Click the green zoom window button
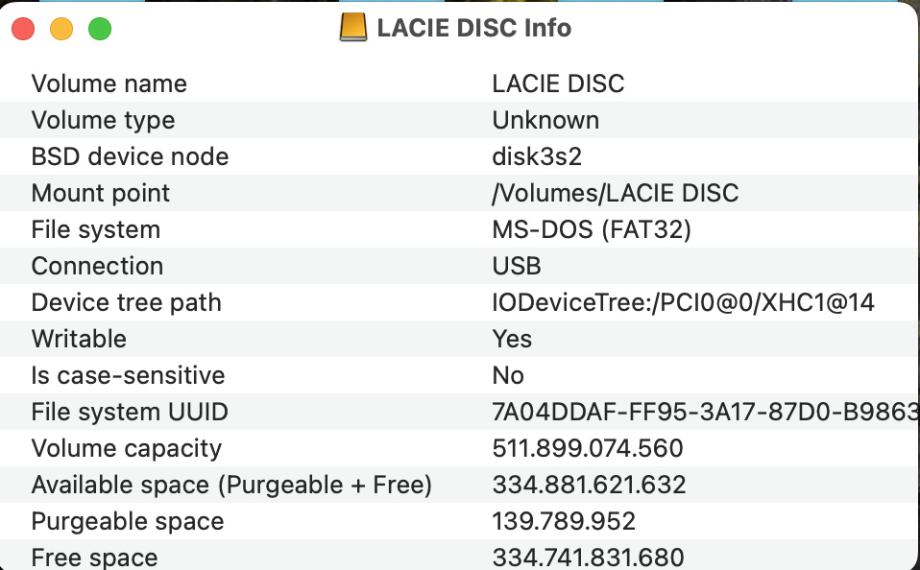Viewport: 920px width, 570px height. 100,29
